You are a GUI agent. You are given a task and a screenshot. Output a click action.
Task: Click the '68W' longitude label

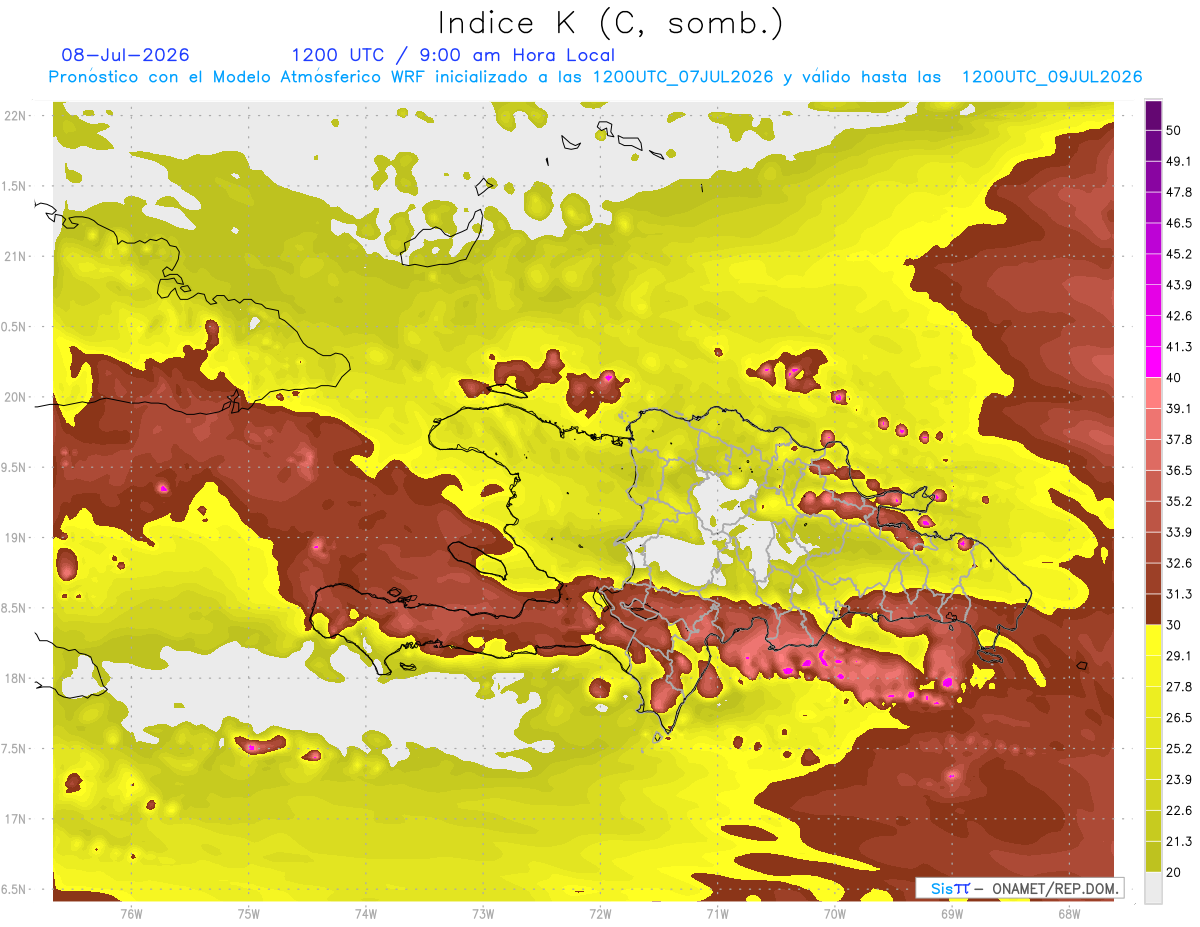pos(1069,913)
